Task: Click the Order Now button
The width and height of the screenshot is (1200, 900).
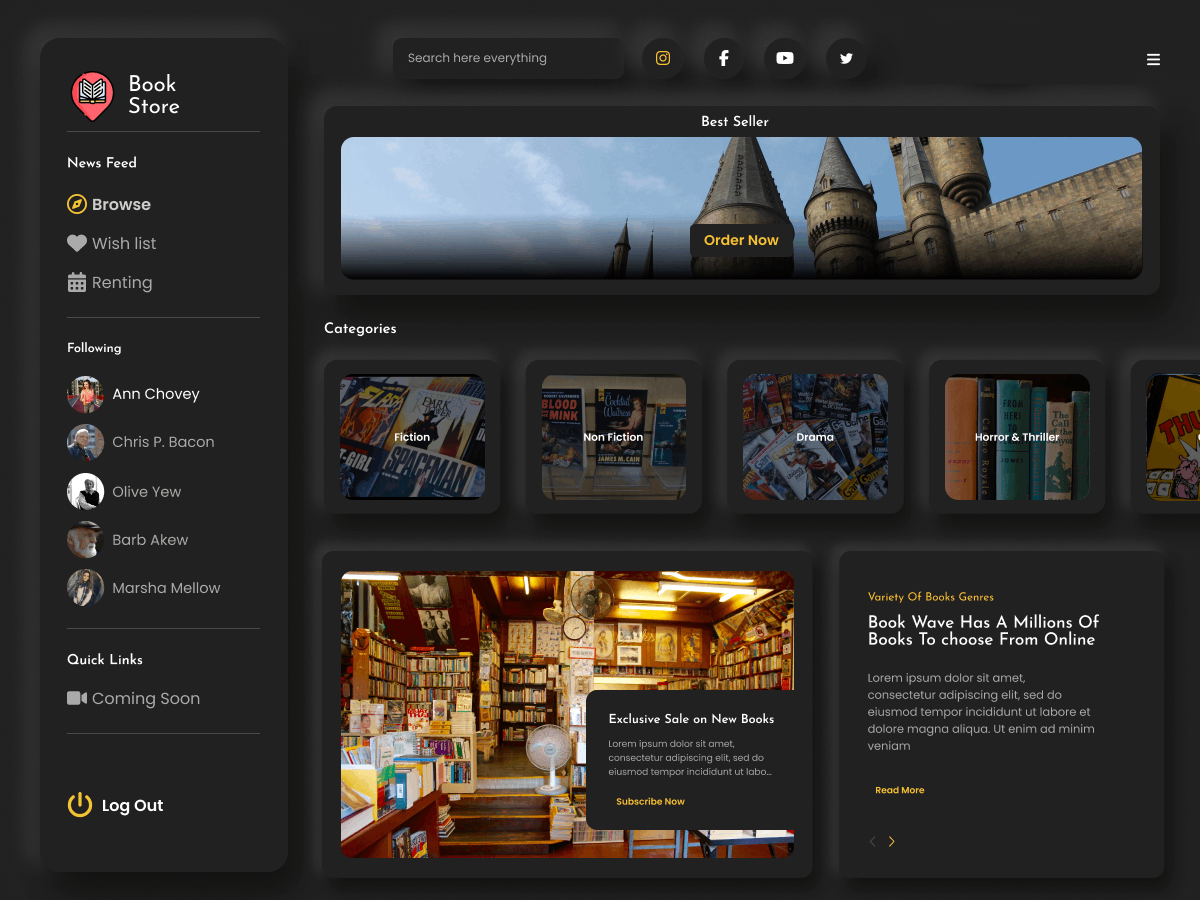Action: [x=741, y=240]
